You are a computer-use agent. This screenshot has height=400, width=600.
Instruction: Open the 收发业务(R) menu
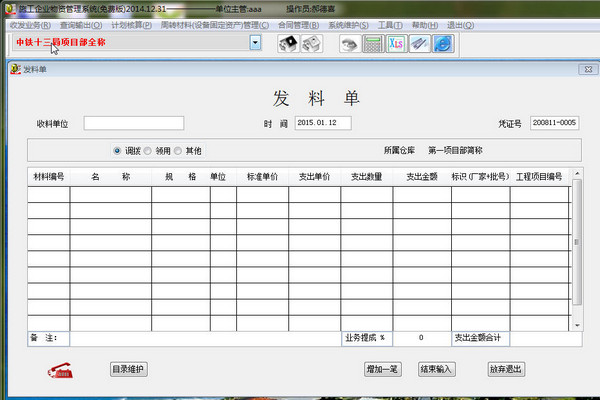point(30,25)
